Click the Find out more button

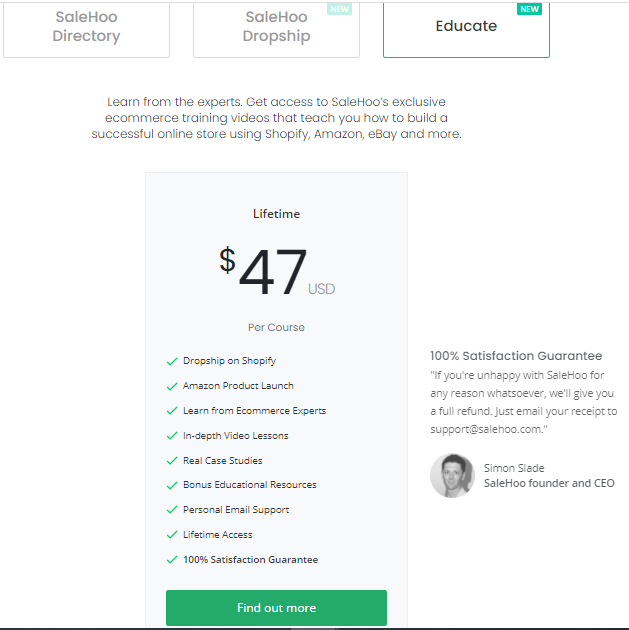pyautogui.click(x=276, y=608)
